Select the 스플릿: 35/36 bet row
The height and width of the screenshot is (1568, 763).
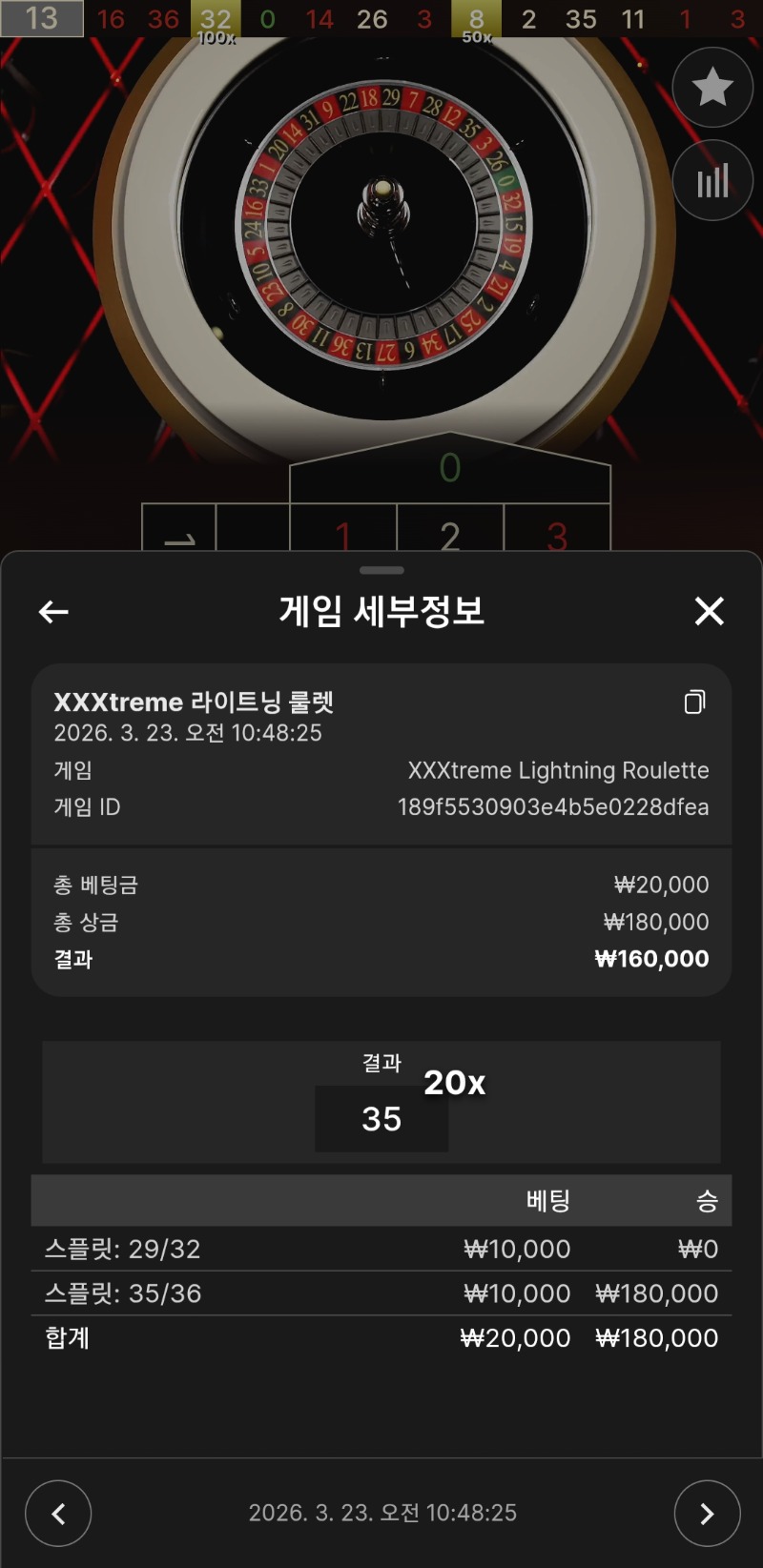coord(381,1293)
